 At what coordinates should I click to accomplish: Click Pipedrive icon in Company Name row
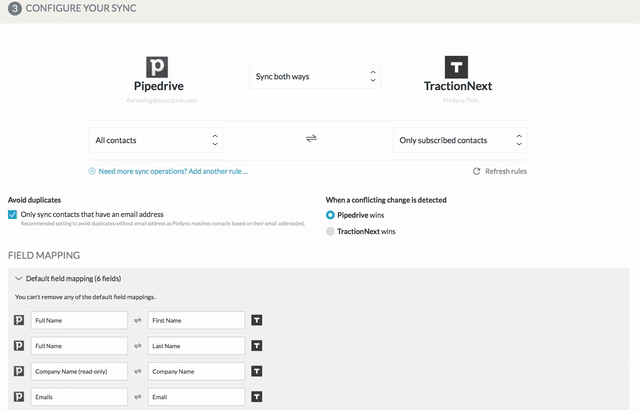tap(19, 371)
